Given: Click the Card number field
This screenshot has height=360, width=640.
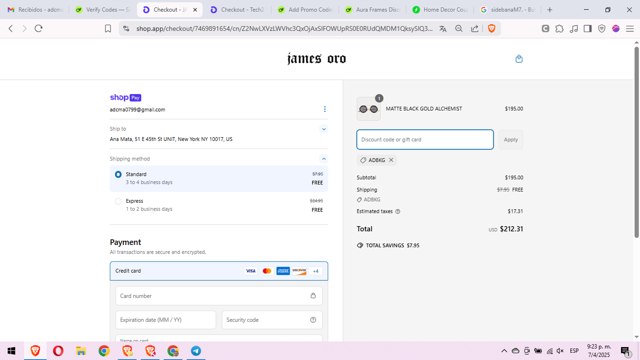Looking at the screenshot, I should pyautogui.click(x=219, y=296).
